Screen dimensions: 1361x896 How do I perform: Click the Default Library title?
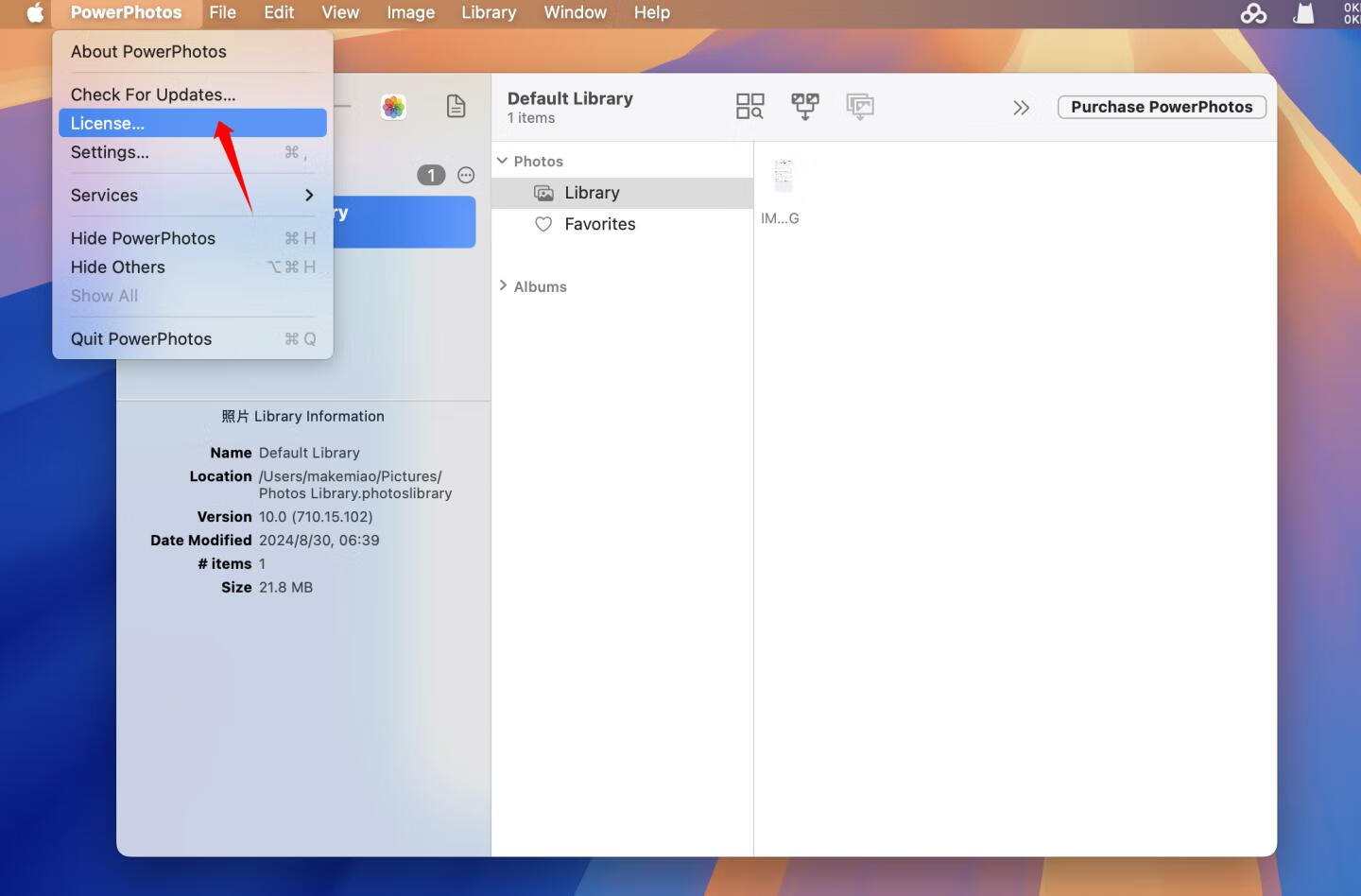coord(570,98)
